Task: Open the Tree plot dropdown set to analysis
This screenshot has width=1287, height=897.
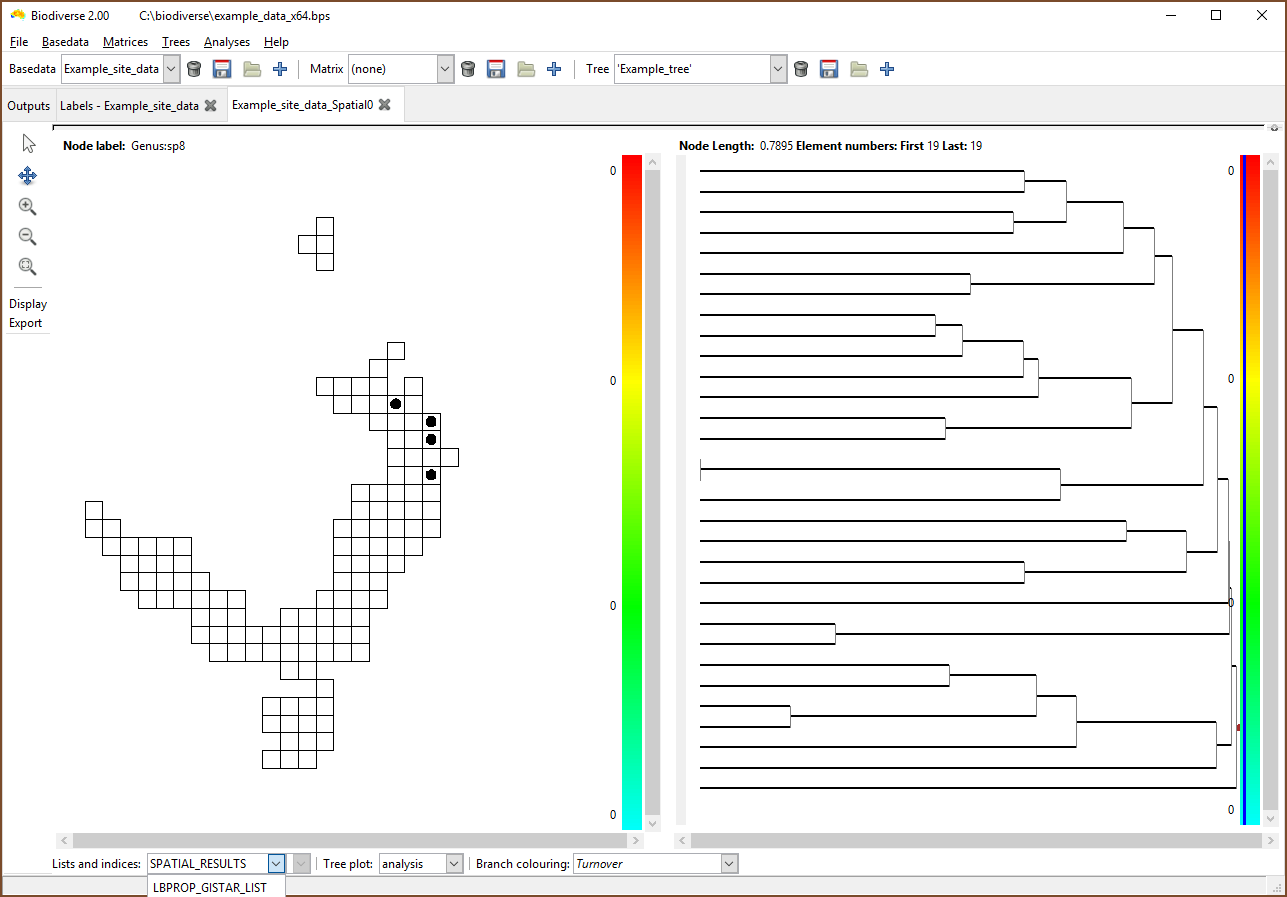Action: pyautogui.click(x=455, y=863)
